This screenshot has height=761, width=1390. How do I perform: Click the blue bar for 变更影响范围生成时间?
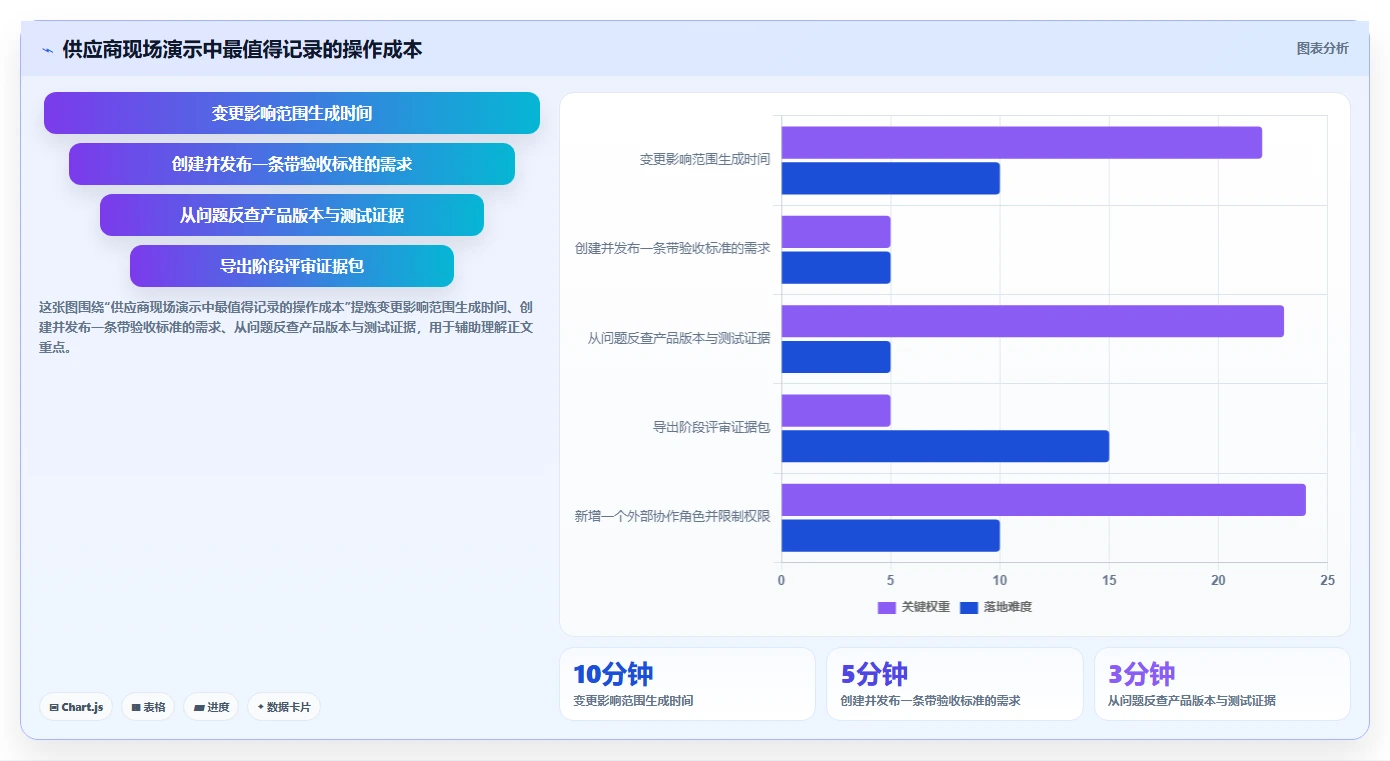coord(890,178)
